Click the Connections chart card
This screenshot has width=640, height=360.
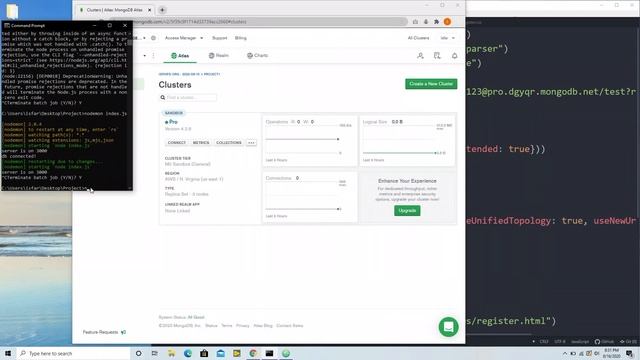click(309, 196)
